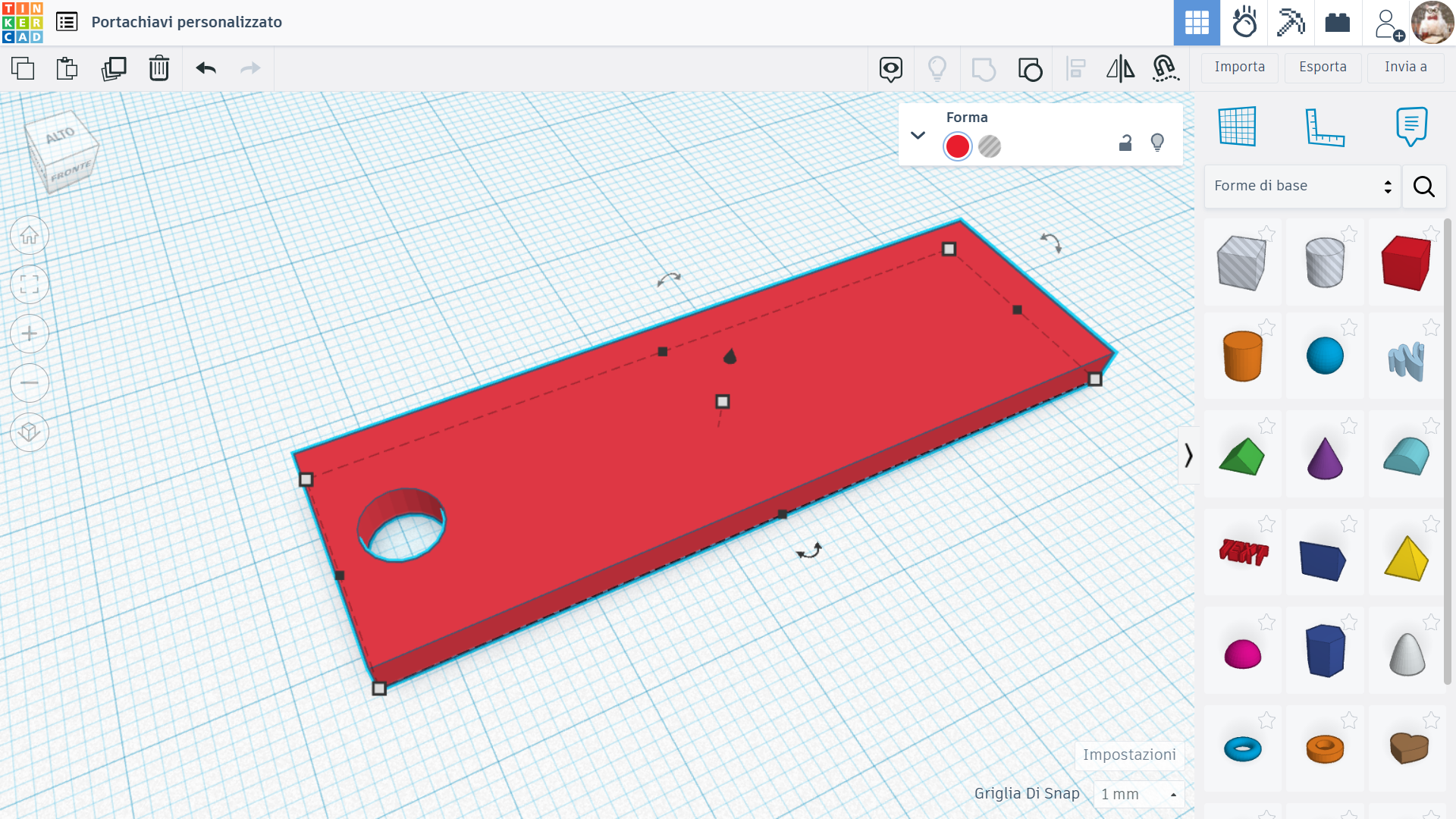Invite a collaborator with person icon

click(x=1389, y=24)
